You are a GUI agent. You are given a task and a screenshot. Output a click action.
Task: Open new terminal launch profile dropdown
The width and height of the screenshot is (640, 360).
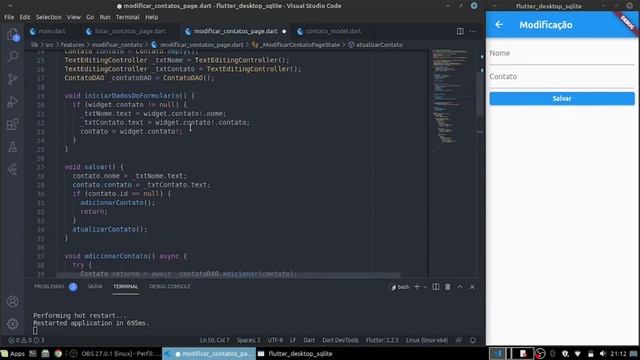pos(425,287)
